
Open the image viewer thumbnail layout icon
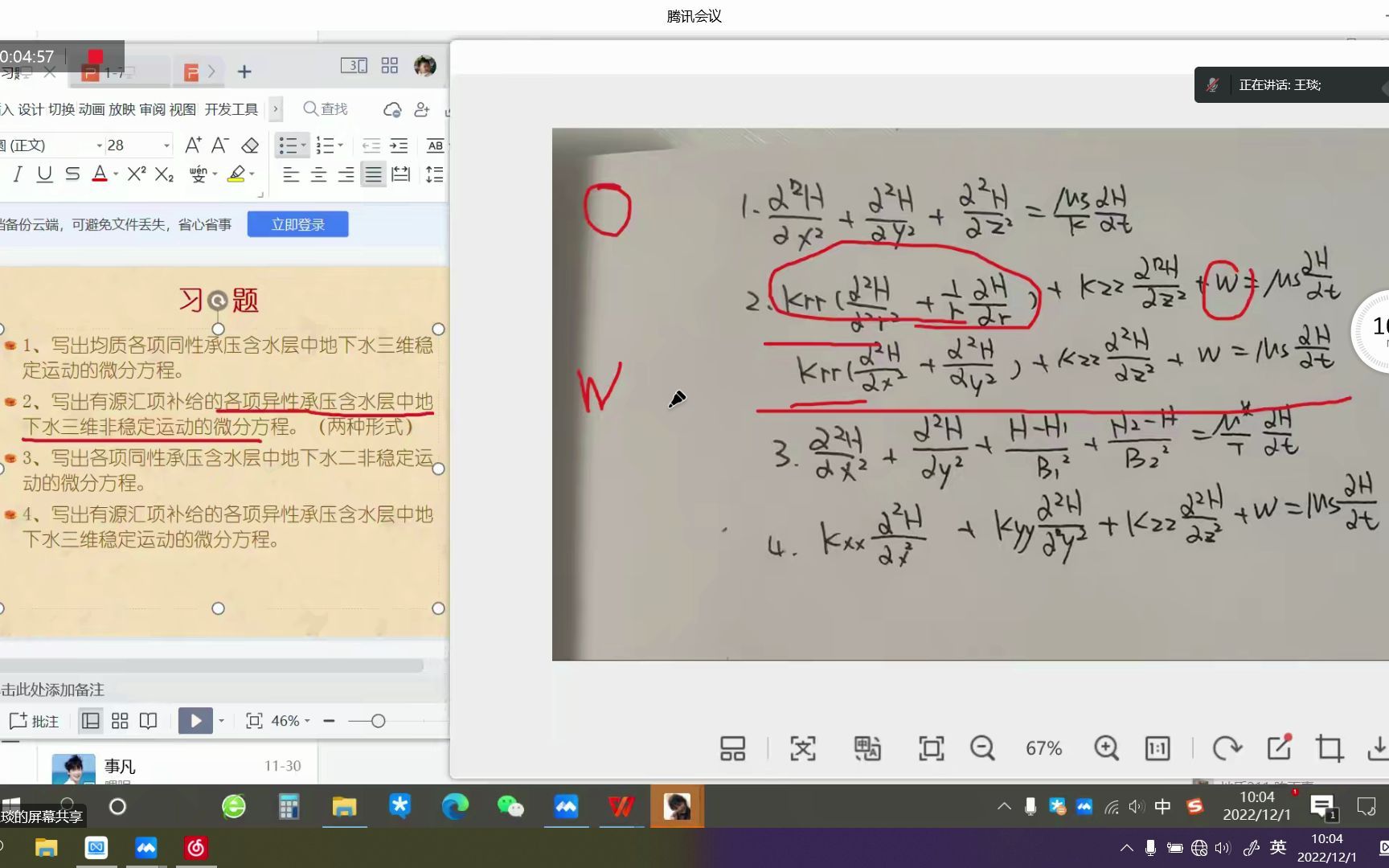click(x=732, y=748)
